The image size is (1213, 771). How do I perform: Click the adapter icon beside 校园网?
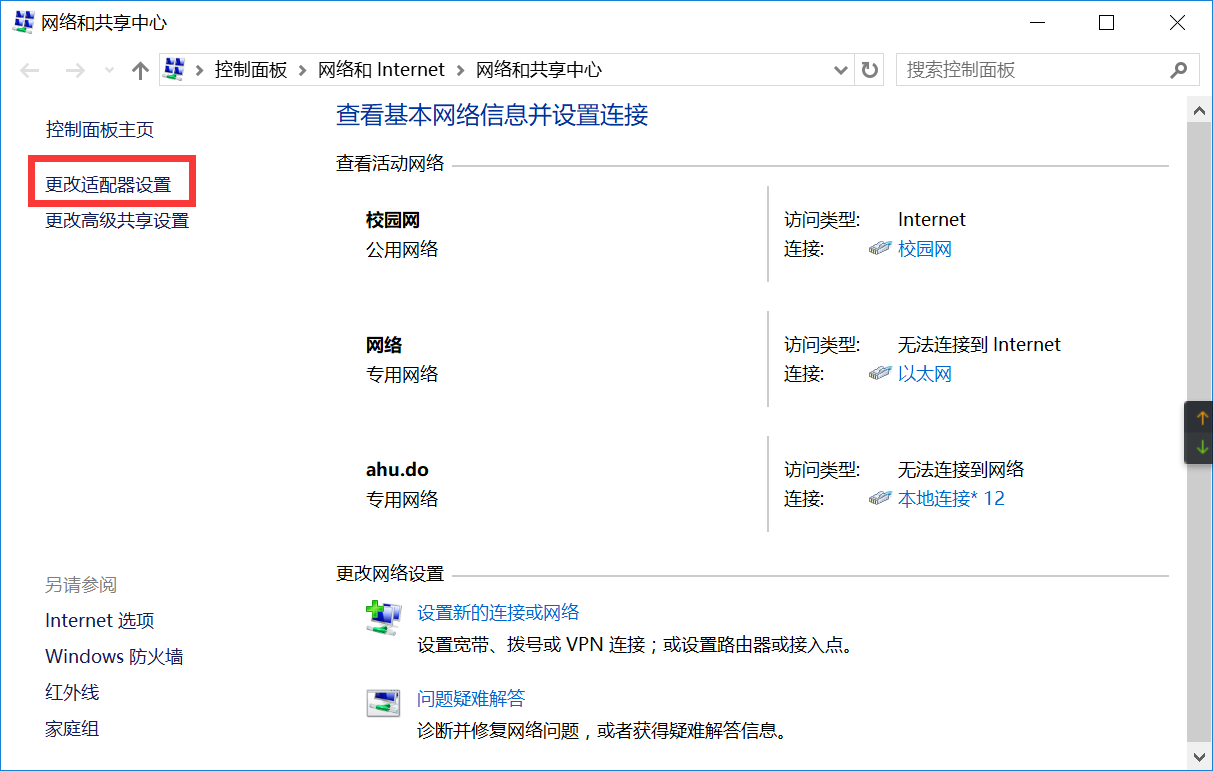(x=881, y=248)
